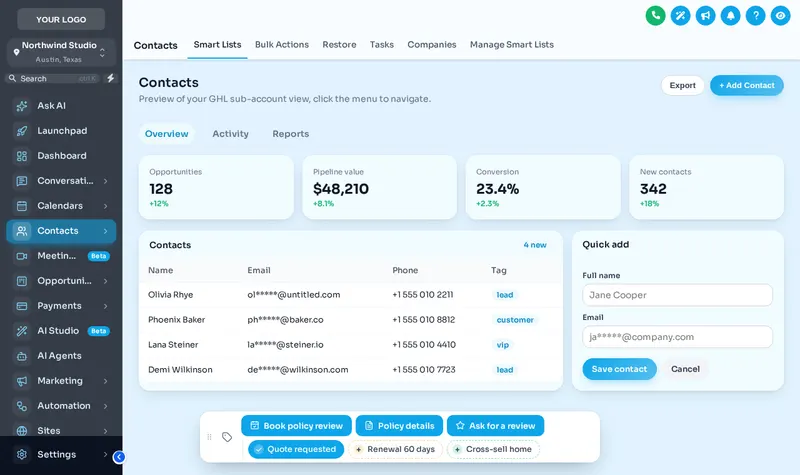
Task: Expand the Automation submenu chevron
Action: pyautogui.click(x=106, y=406)
